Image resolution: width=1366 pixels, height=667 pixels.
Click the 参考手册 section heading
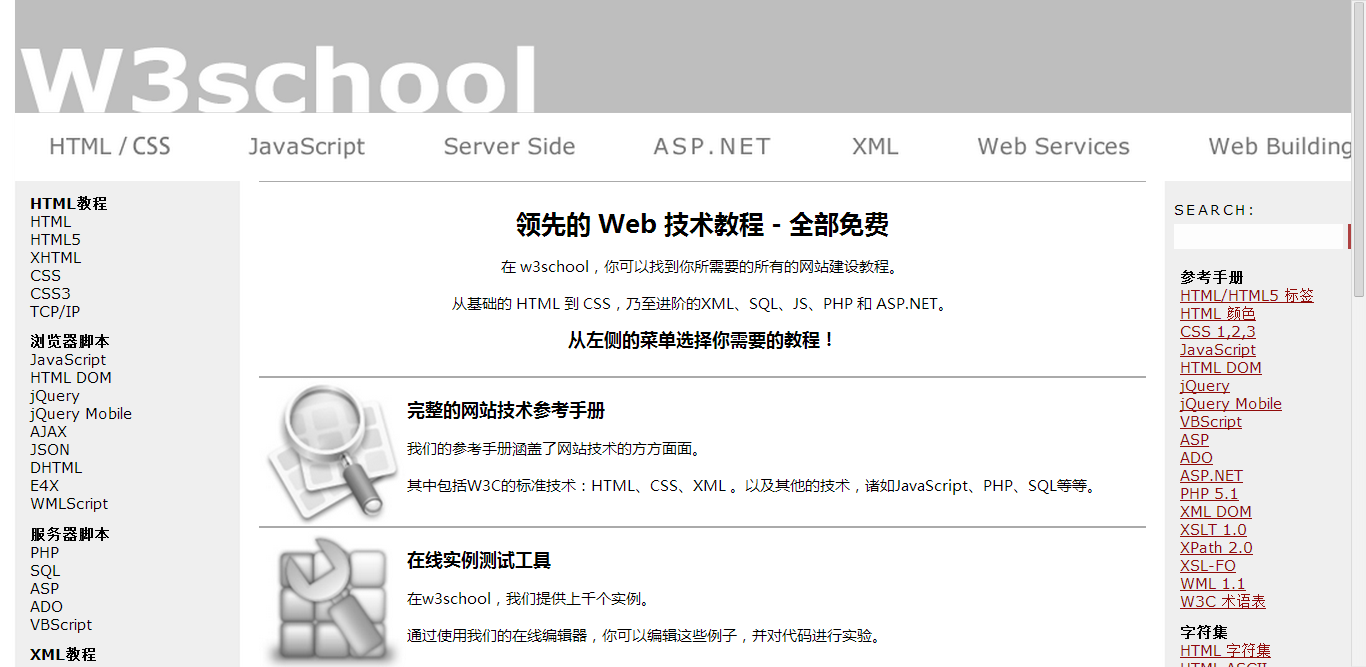pos(1212,278)
